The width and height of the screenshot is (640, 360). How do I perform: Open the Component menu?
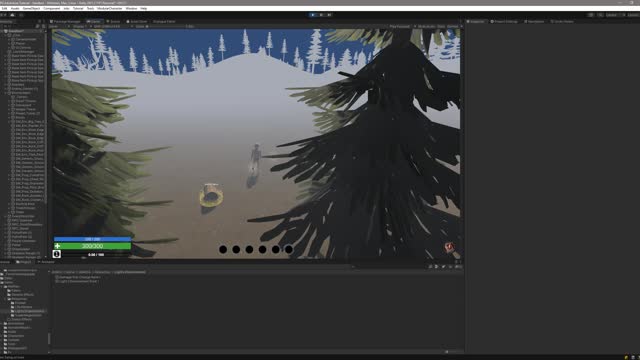52,8
